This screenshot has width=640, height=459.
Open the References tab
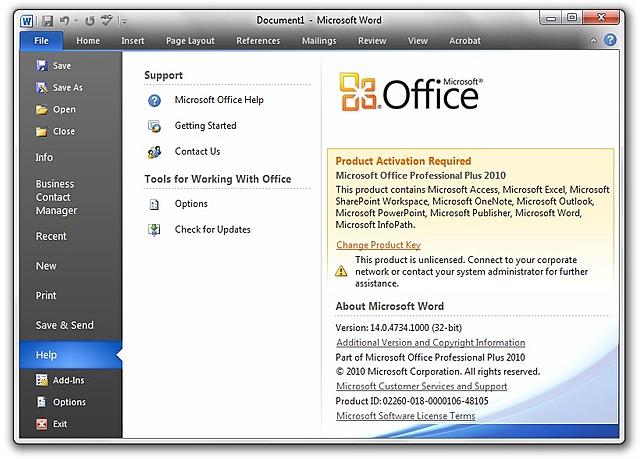pos(258,41)
